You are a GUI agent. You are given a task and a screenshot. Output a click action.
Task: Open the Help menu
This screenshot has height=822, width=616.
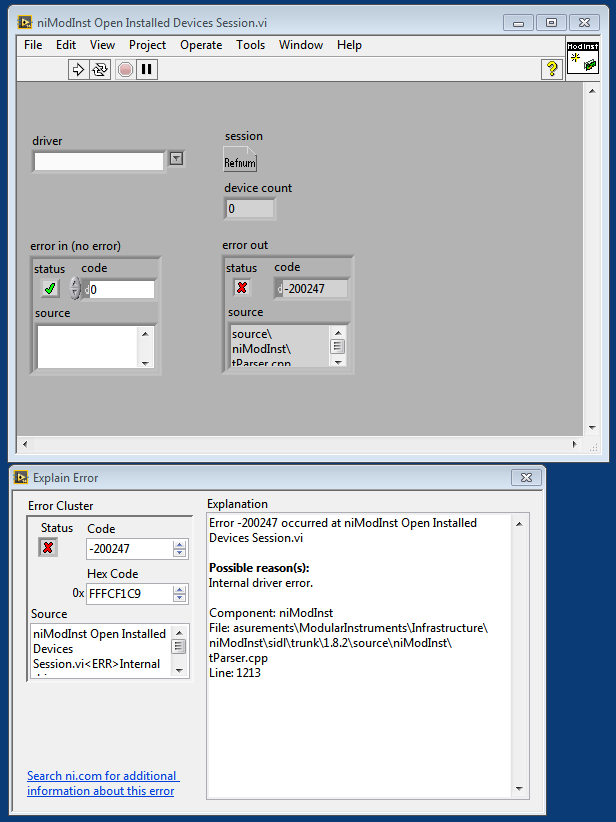[349, 45]
